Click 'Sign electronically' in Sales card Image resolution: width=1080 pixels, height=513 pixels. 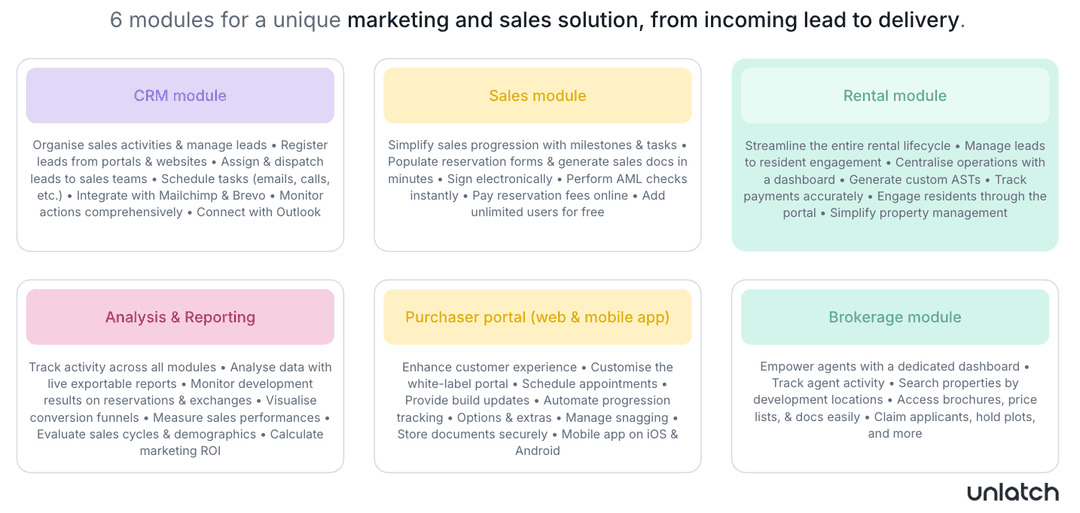tap(500, 179)
